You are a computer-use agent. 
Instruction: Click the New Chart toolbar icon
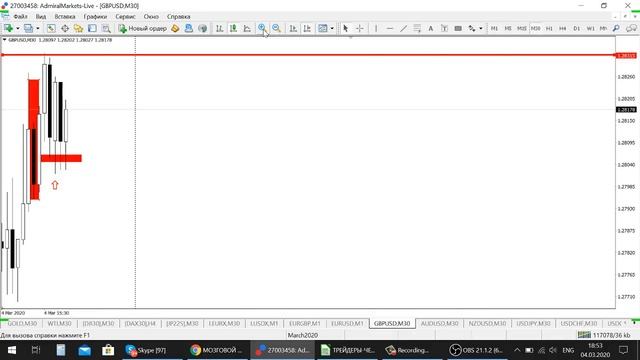point(8,28)
